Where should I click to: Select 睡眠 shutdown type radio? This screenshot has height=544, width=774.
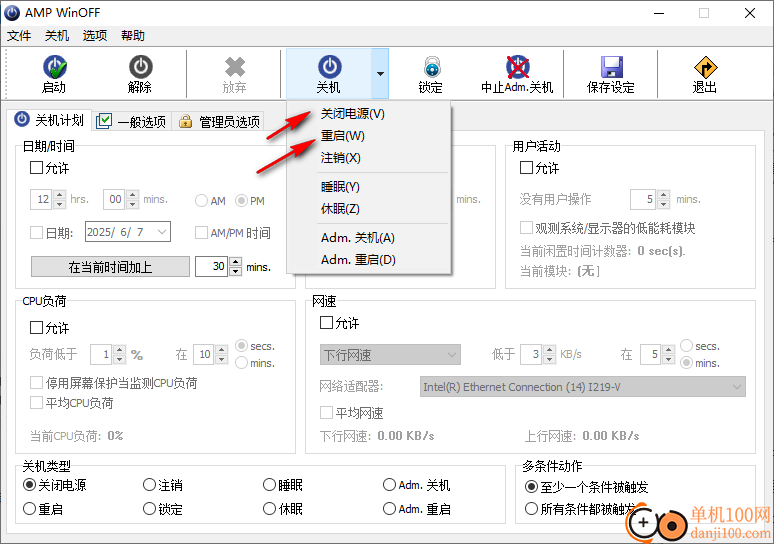click(269, 485)
